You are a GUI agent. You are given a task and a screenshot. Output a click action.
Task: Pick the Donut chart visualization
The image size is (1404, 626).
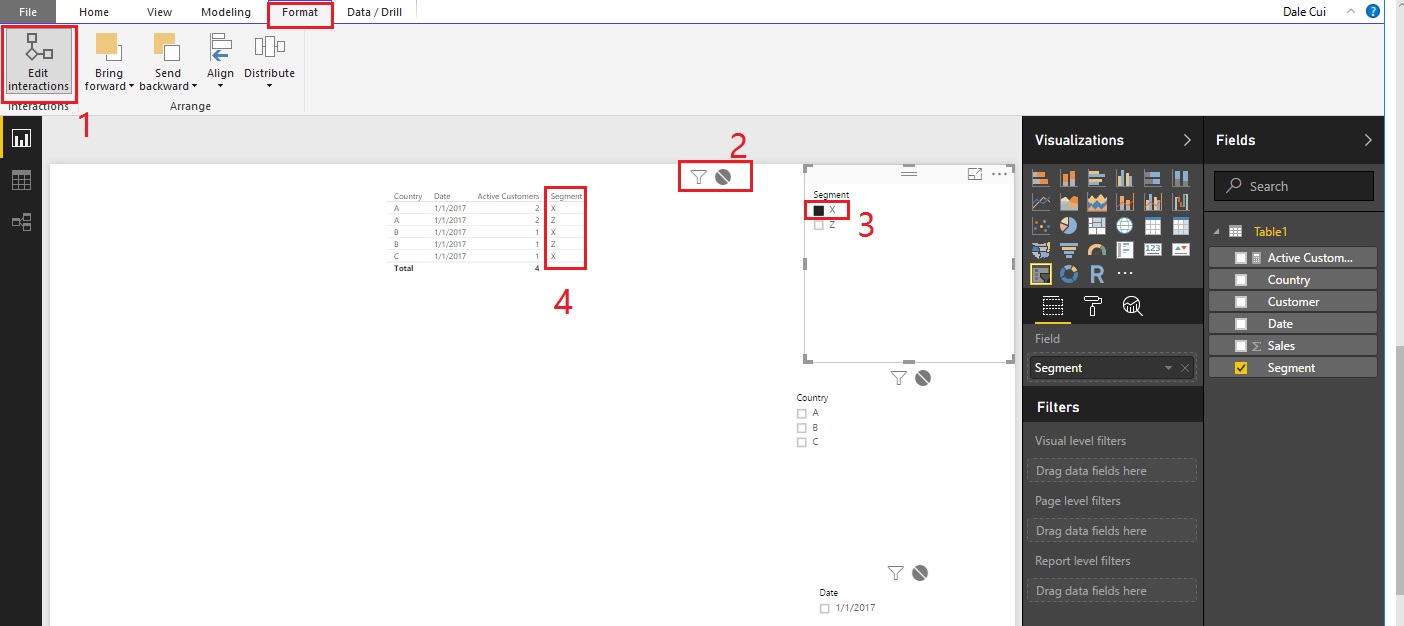pyautogui.click(x=1068, y=273)
